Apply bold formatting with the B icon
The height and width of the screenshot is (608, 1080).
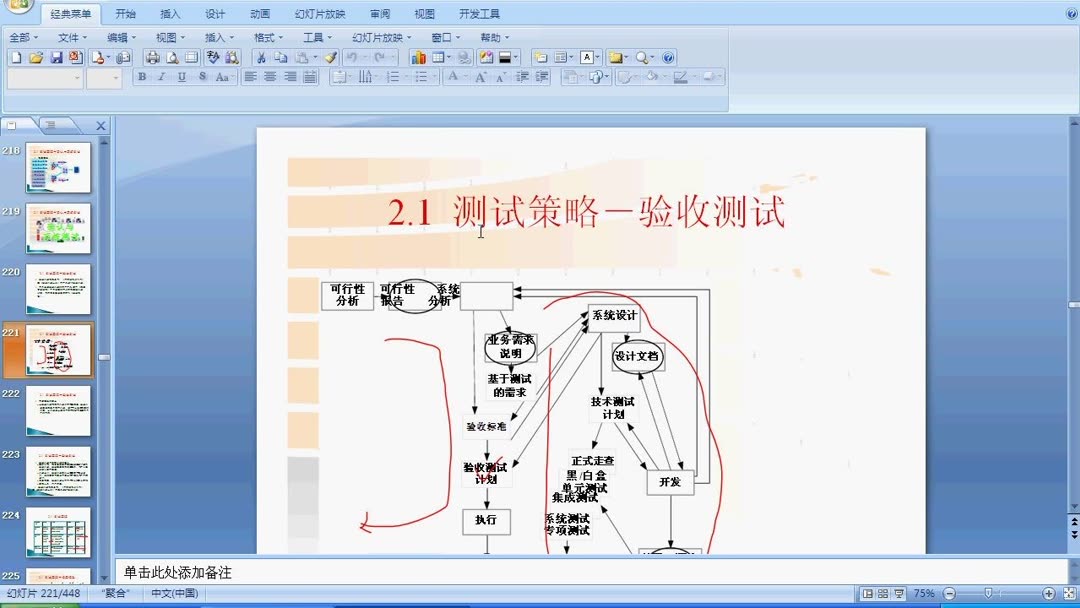(x=142, y=76)
